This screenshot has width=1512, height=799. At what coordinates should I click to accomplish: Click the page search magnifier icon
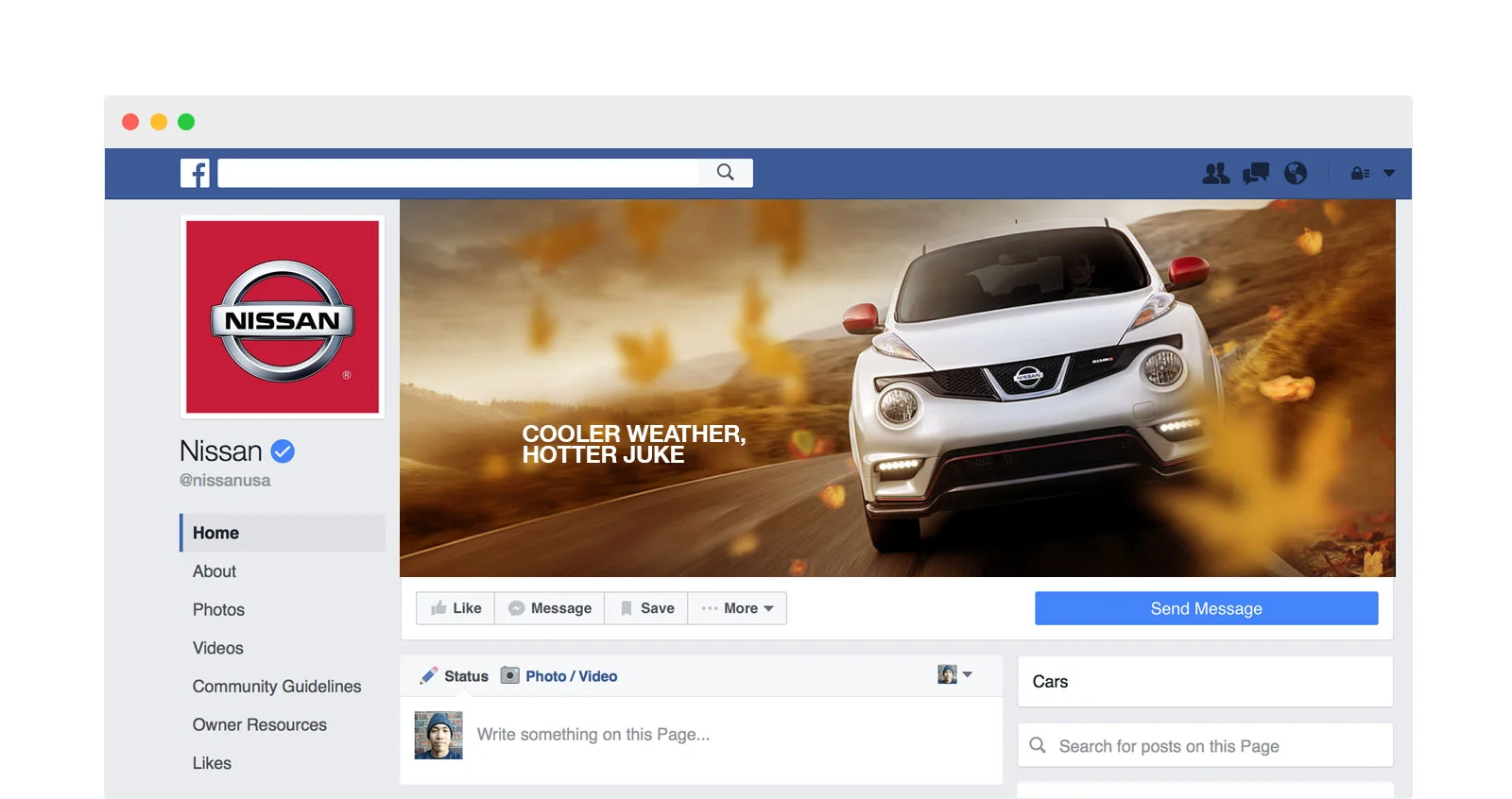pos(1038,745)
